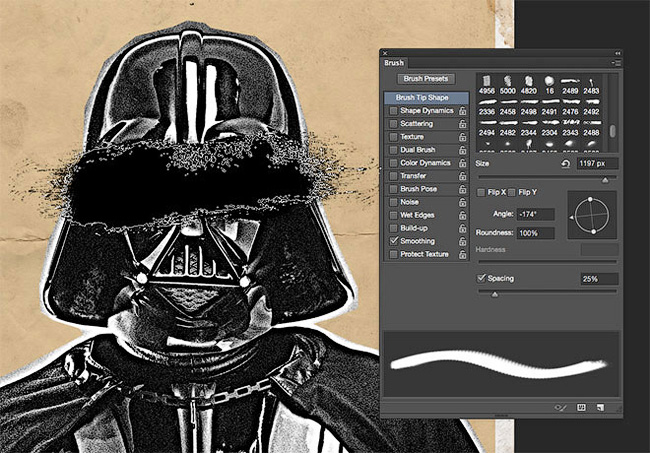The width and height of the screenshot is (650, 453).
Task: Enable Transfer checkbox
Action: coord(393,176)
